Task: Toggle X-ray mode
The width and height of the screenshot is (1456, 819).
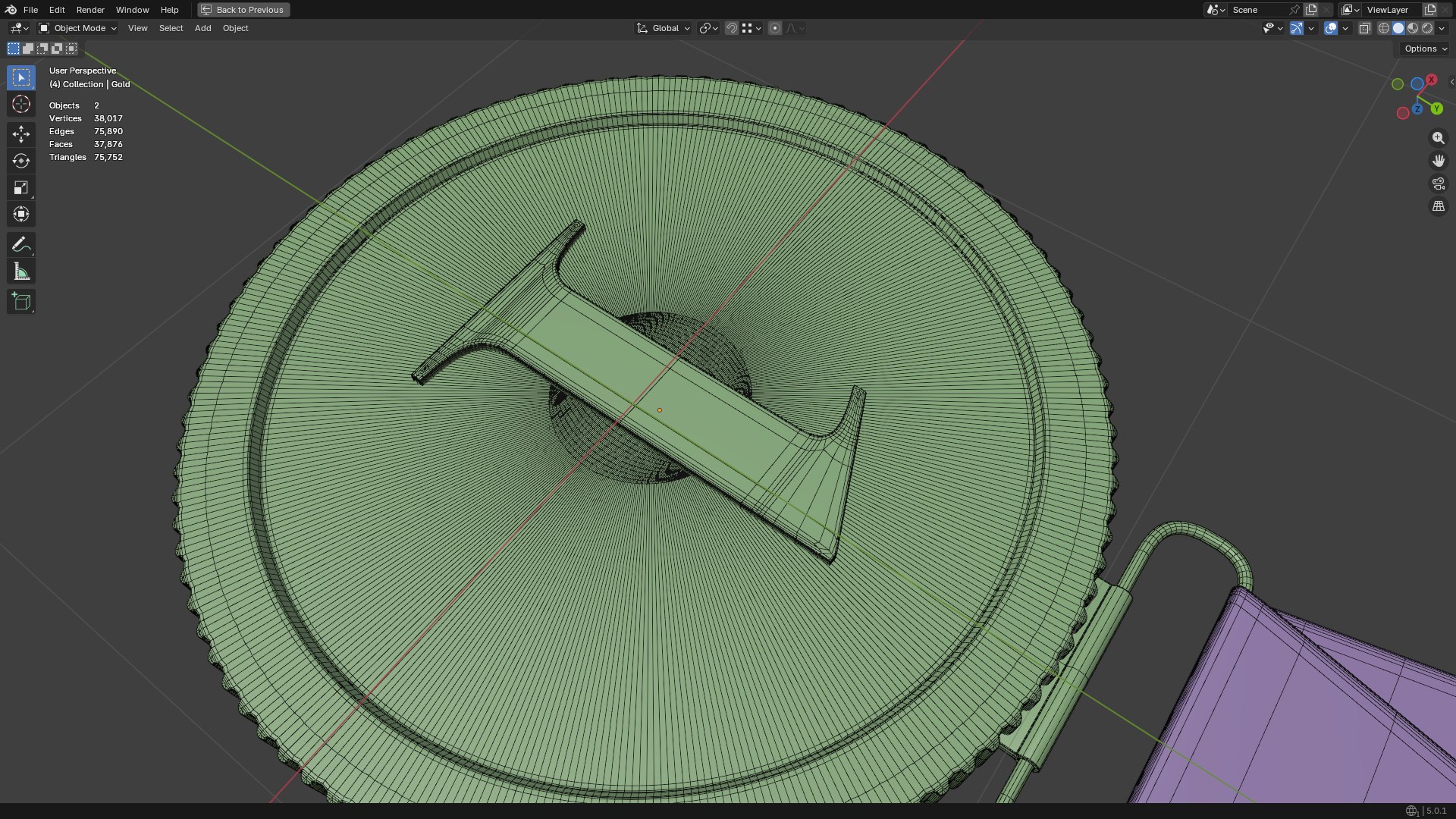Action: (x=1364, y=28)
